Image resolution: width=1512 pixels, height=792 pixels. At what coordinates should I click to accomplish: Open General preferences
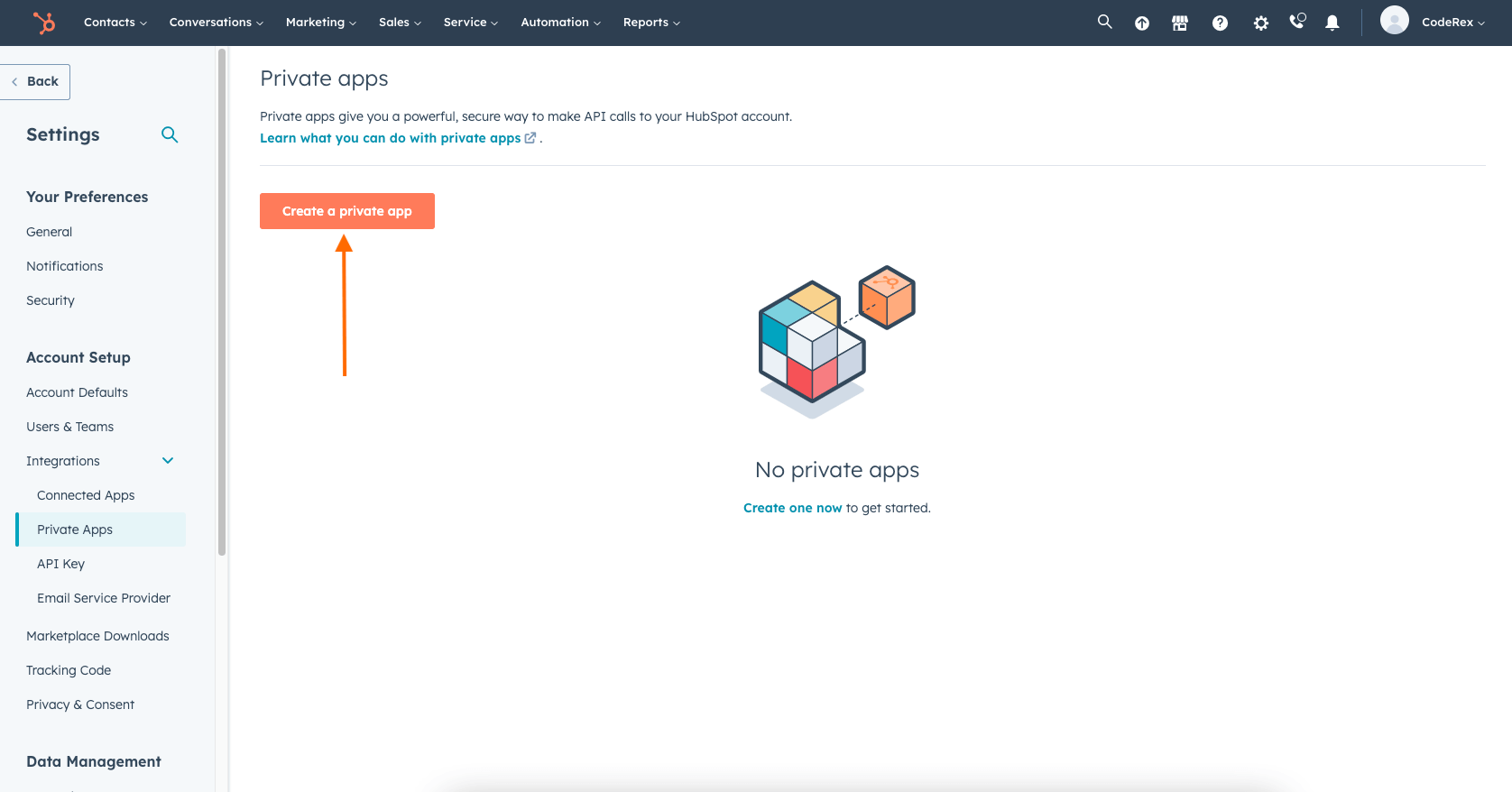(50, 232)
